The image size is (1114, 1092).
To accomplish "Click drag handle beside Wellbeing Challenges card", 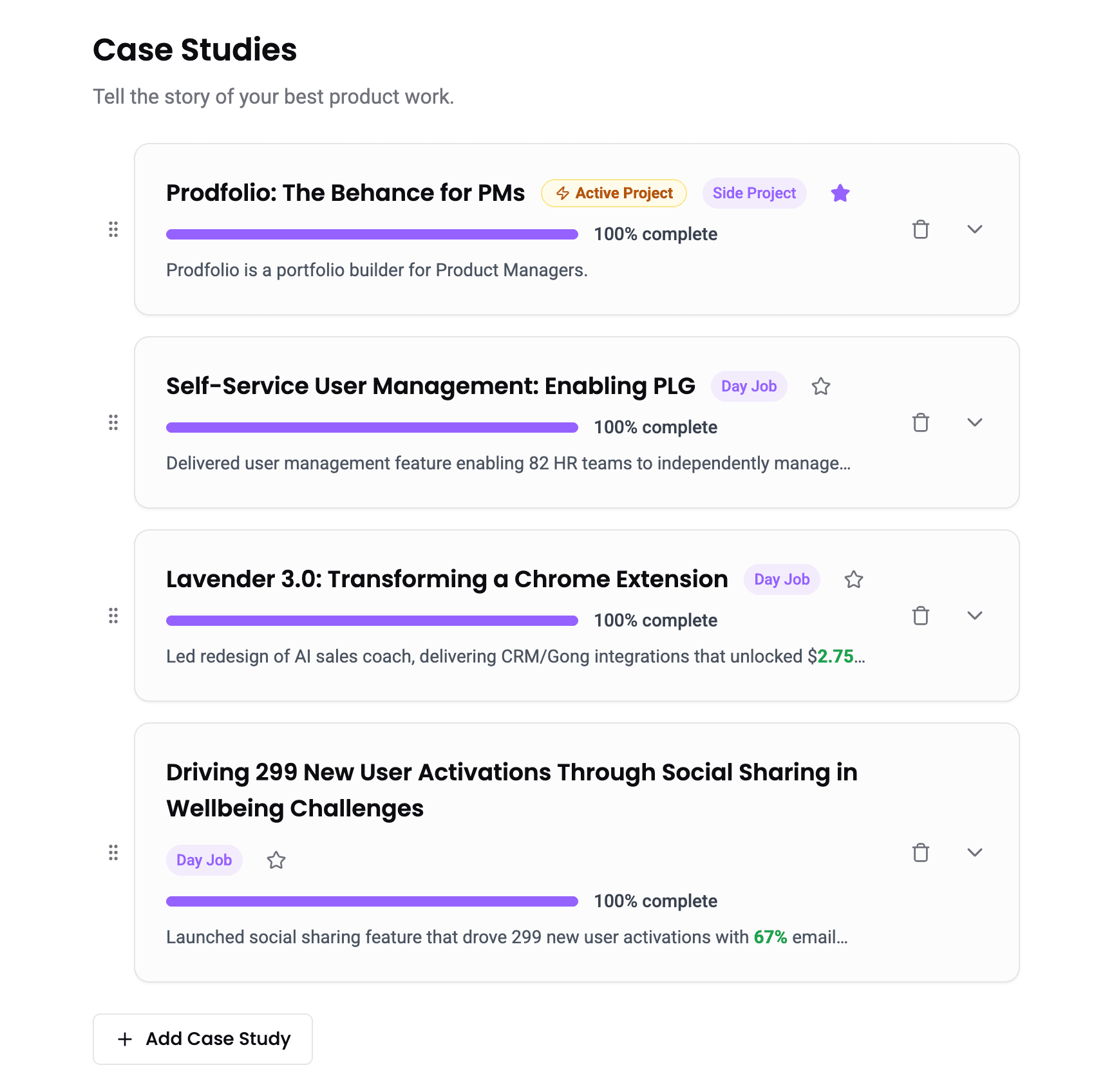I will pyautogui.click(x=113, y=852).
